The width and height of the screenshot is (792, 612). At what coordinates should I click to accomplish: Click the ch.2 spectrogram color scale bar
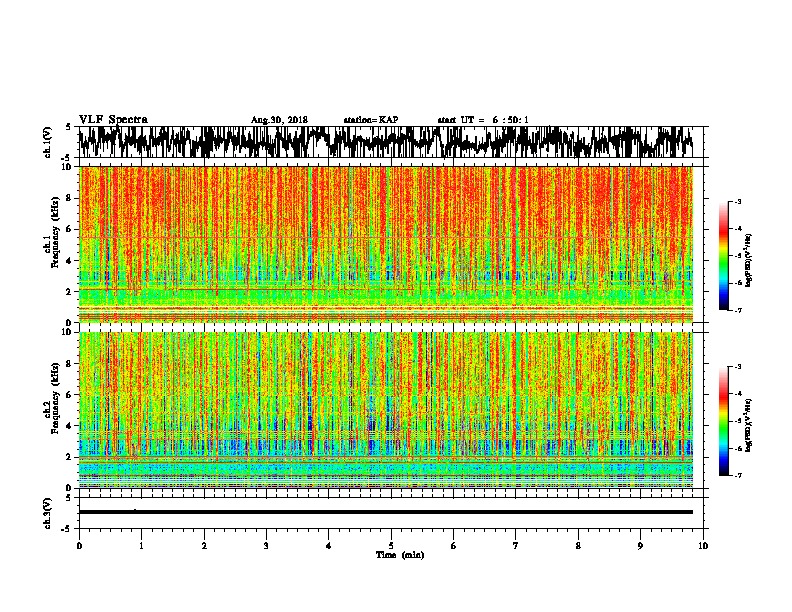coord(723,421)
